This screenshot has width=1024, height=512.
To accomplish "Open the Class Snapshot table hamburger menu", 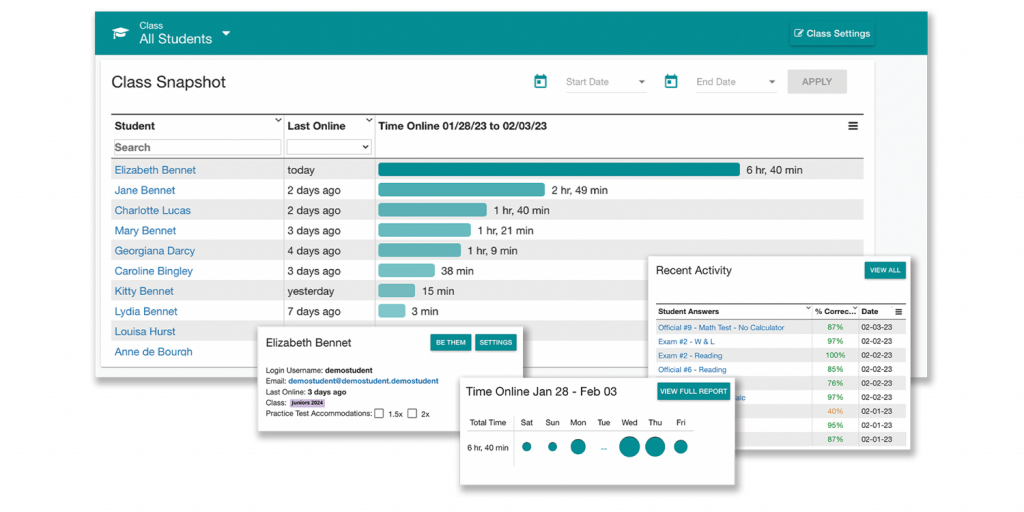I will tap(853, 126).
